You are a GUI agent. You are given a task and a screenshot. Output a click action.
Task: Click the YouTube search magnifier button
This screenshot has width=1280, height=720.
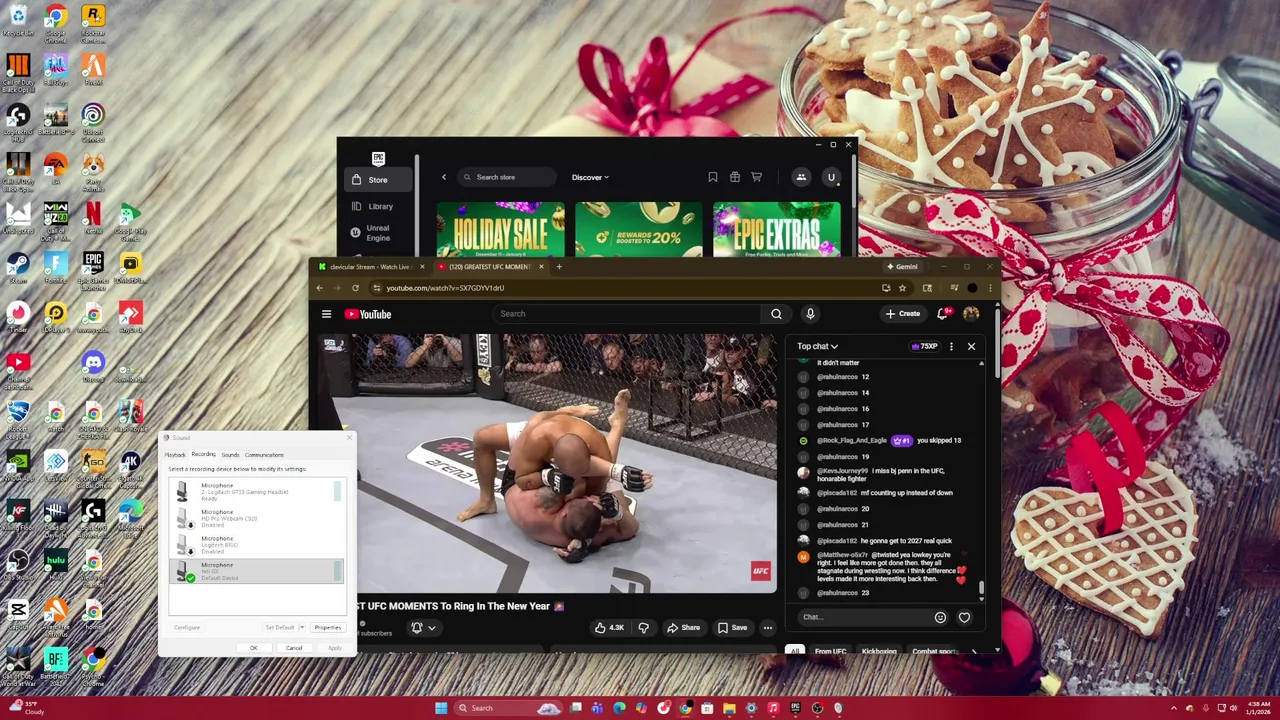click(775, 314)
